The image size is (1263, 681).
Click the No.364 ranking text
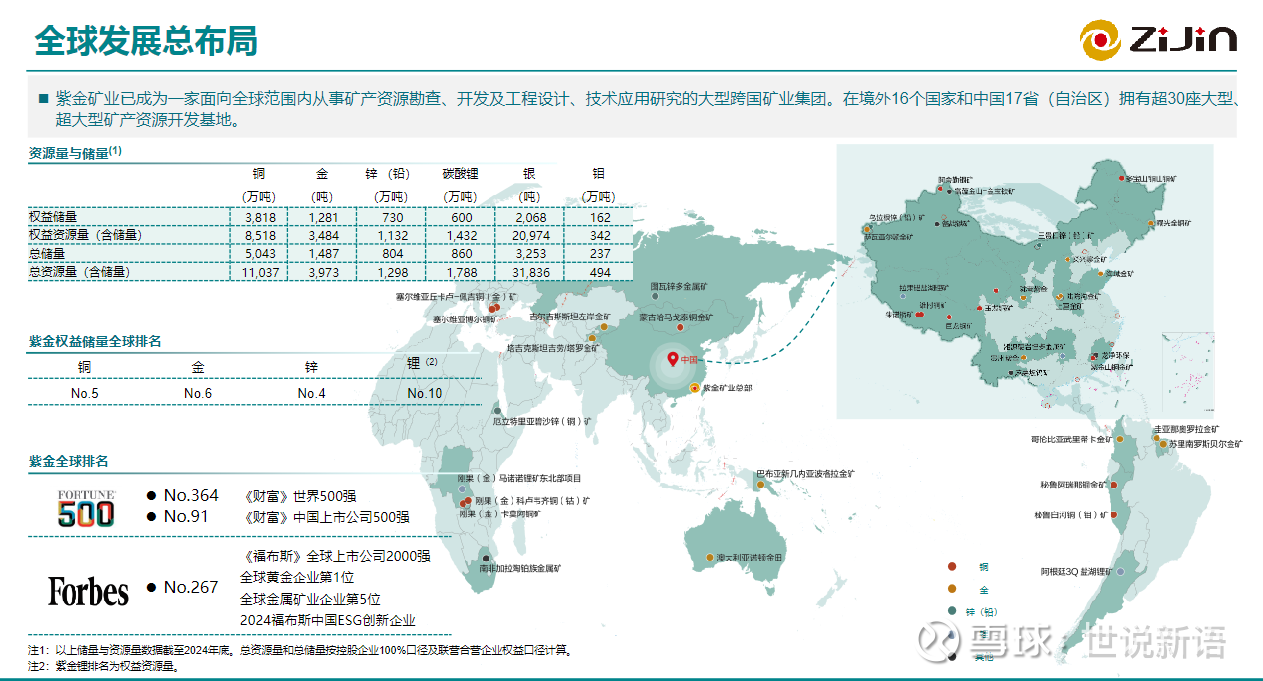tap(191, 495)
